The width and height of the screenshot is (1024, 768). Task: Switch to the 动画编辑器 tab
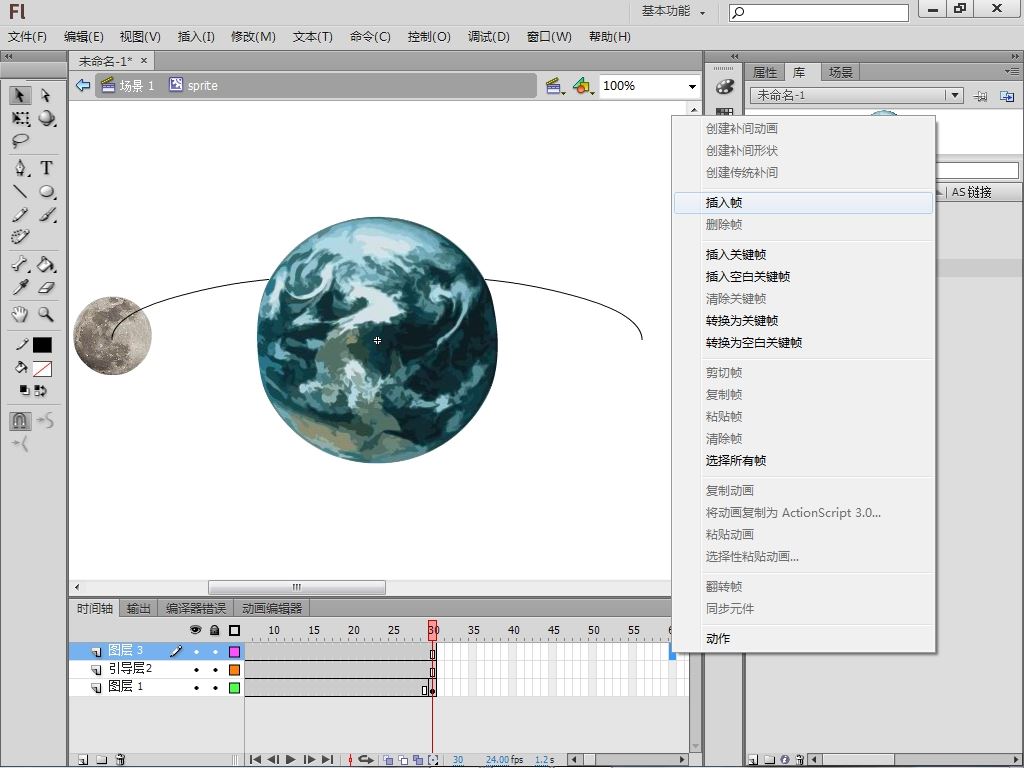(272, 609)
